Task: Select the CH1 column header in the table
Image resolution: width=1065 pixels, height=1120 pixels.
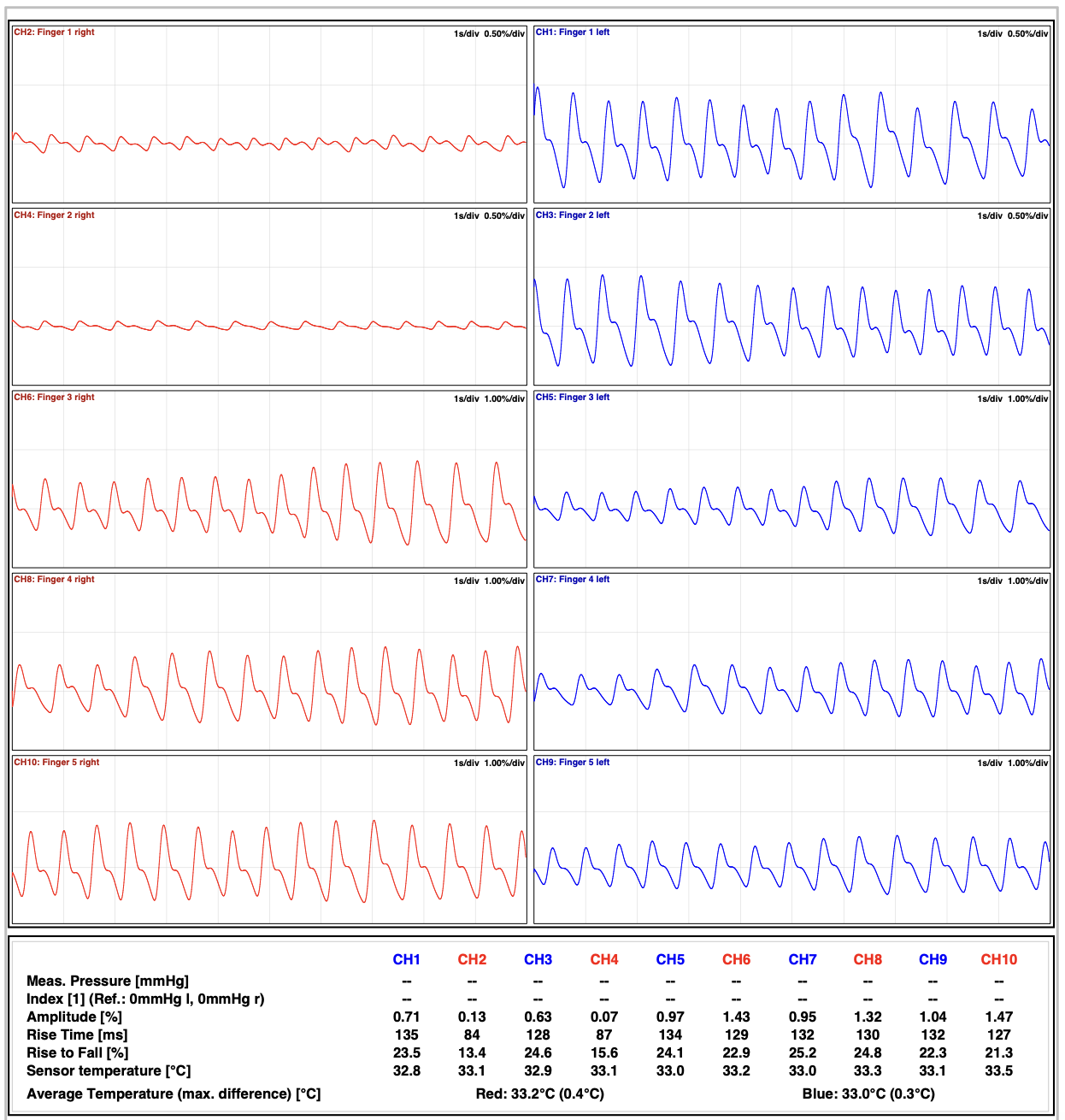Action: click(x=405, y=960)
